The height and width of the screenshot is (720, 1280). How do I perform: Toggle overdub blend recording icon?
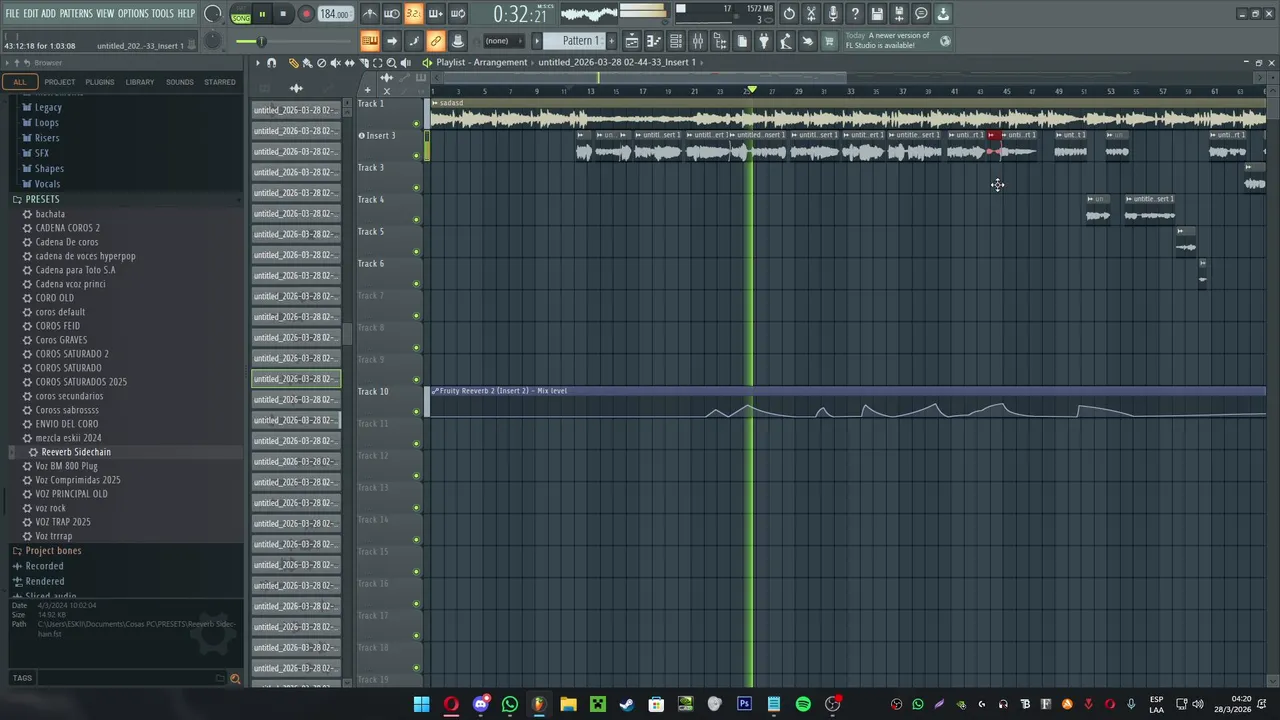click(x=436, y=14)
